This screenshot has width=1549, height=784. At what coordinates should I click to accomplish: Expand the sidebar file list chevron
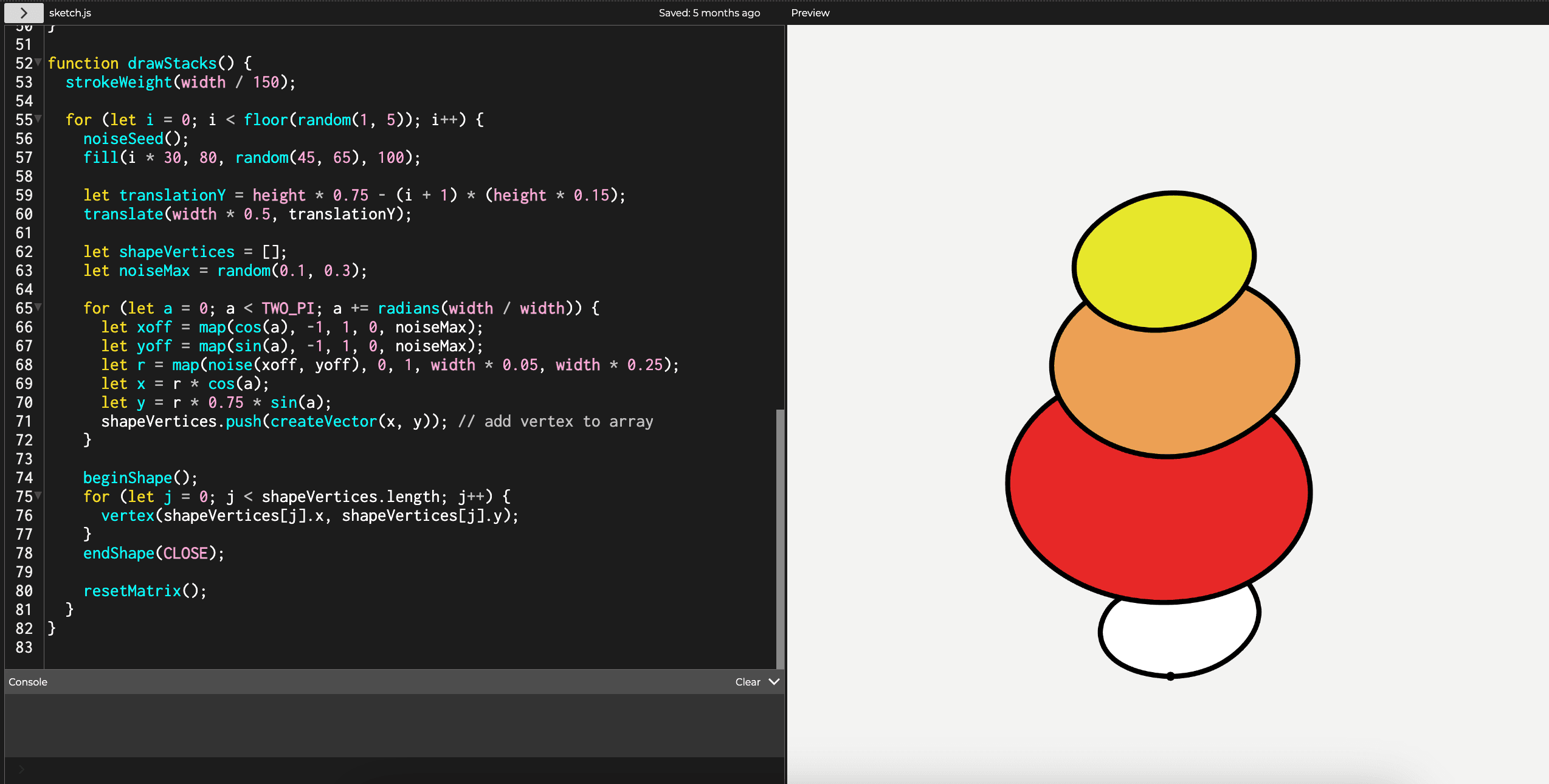[24, 13]
